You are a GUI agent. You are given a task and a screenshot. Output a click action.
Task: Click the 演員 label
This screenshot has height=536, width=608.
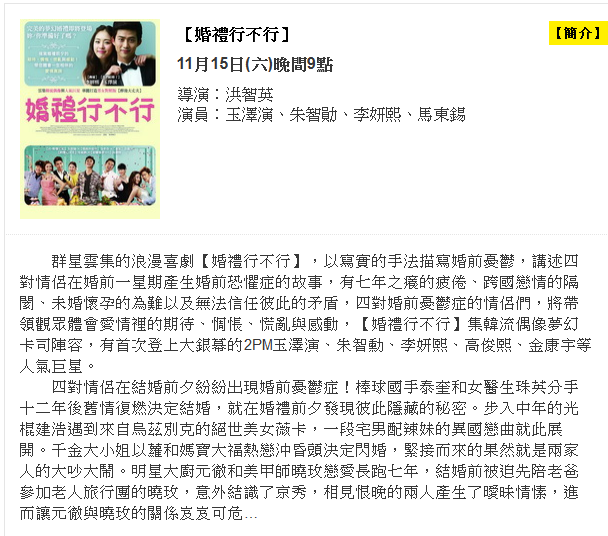193,115
